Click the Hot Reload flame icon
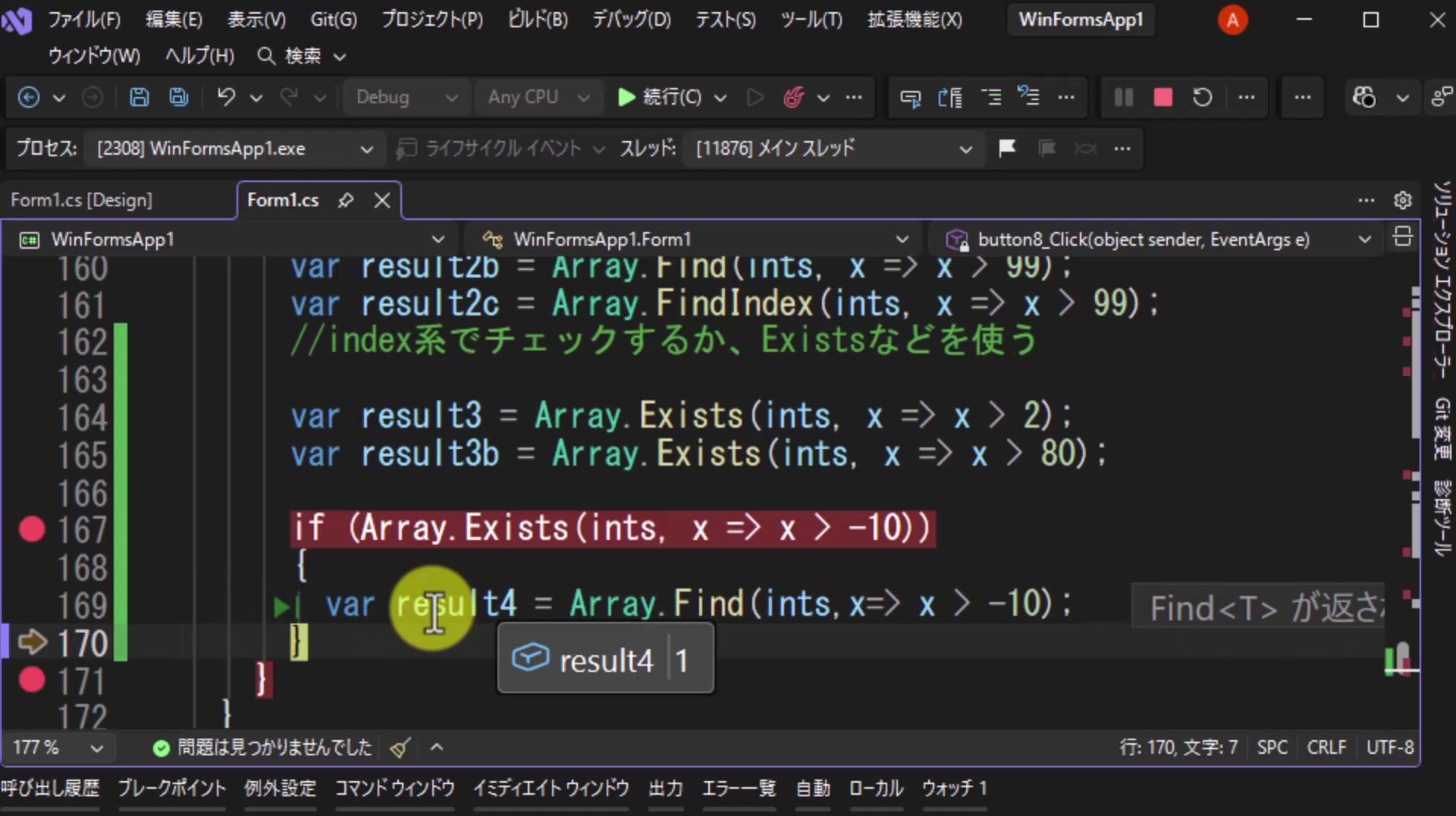This screenshot has height=816, width=1456. 793,97
